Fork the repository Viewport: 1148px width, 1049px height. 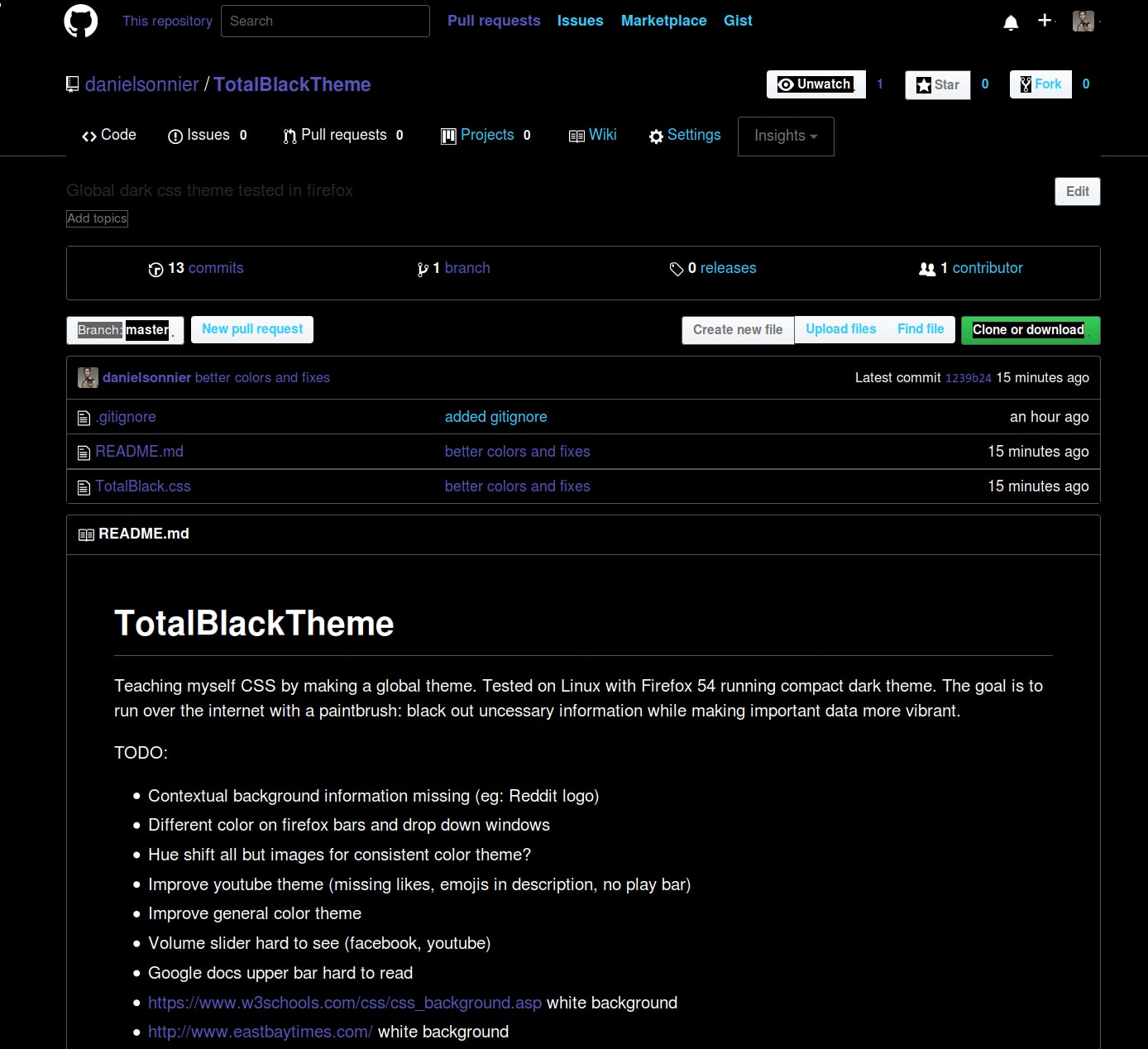pyautogui.click(x=1040, y=84)
